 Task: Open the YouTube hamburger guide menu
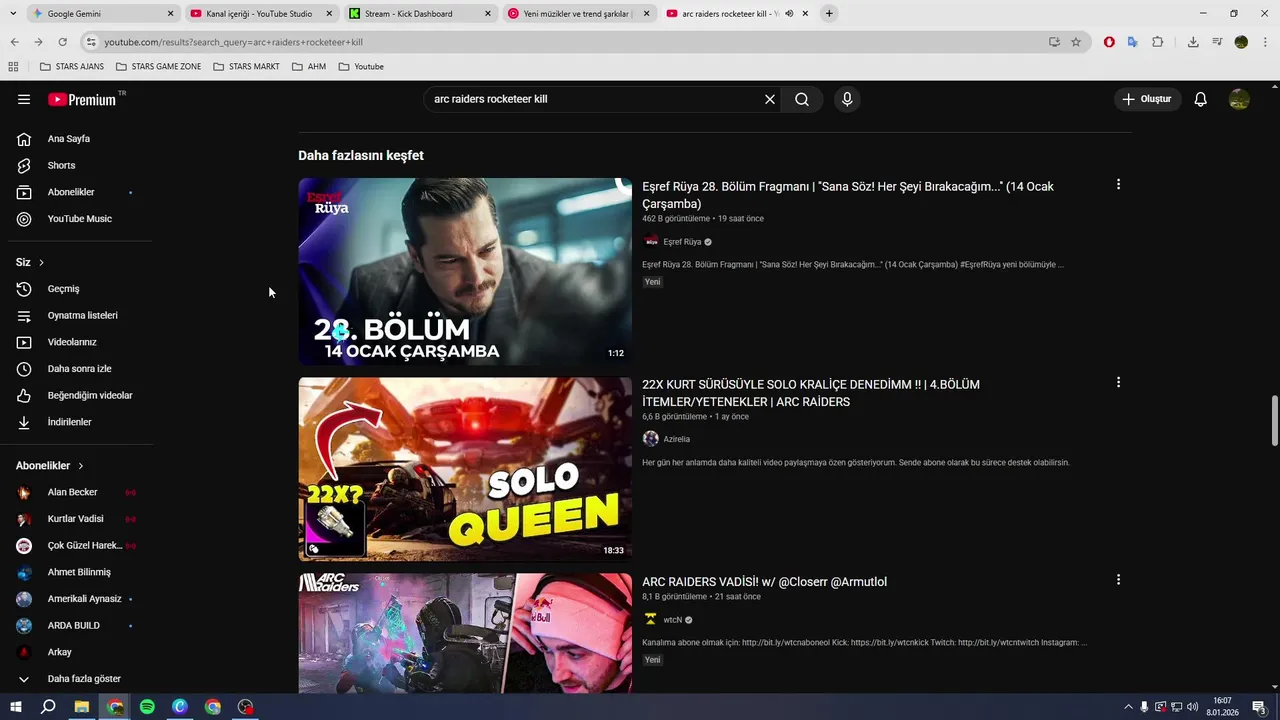pyautogui.click(x=24, y=99)
